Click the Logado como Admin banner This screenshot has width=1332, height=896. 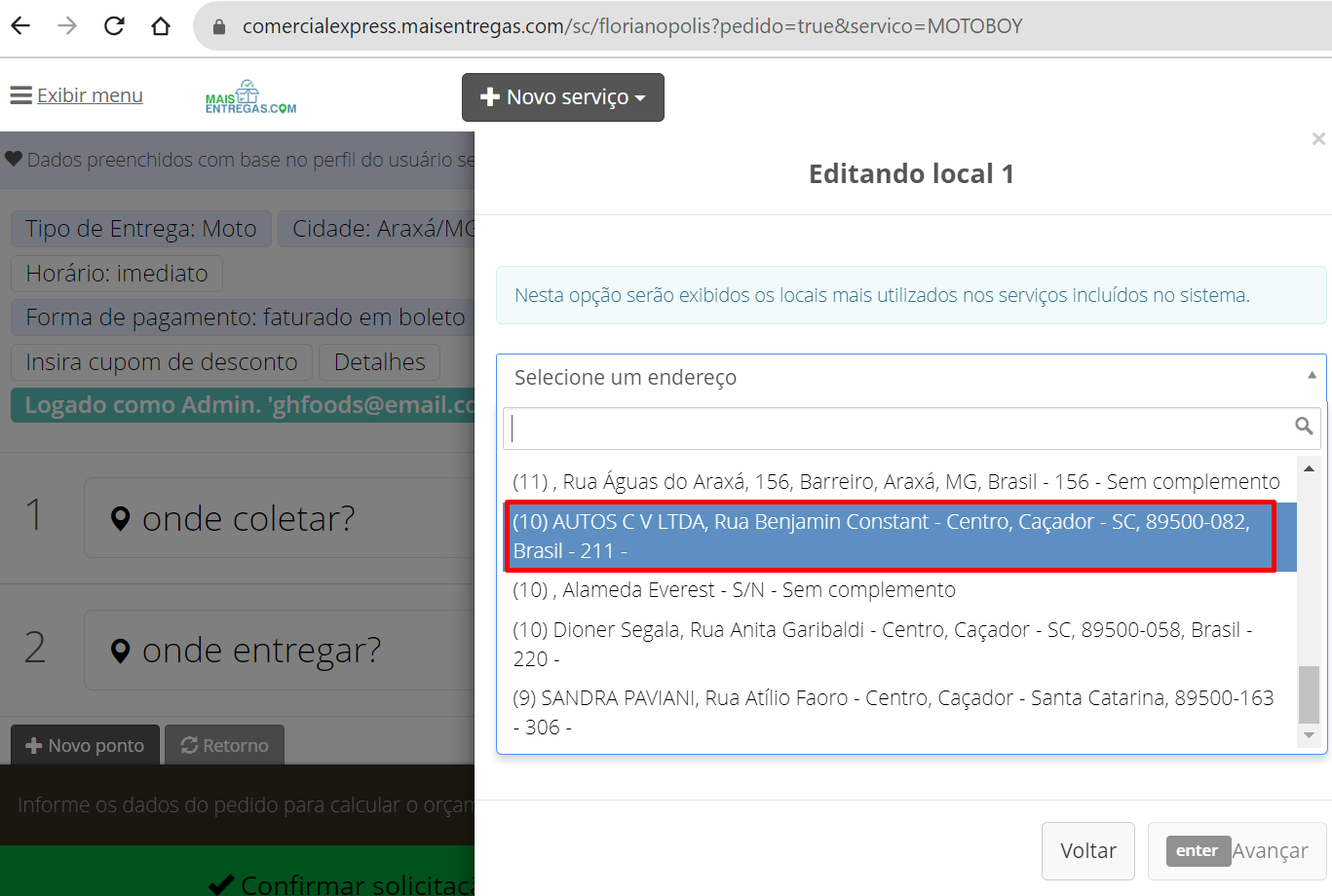pyautogui.click(x=244, y=405)
